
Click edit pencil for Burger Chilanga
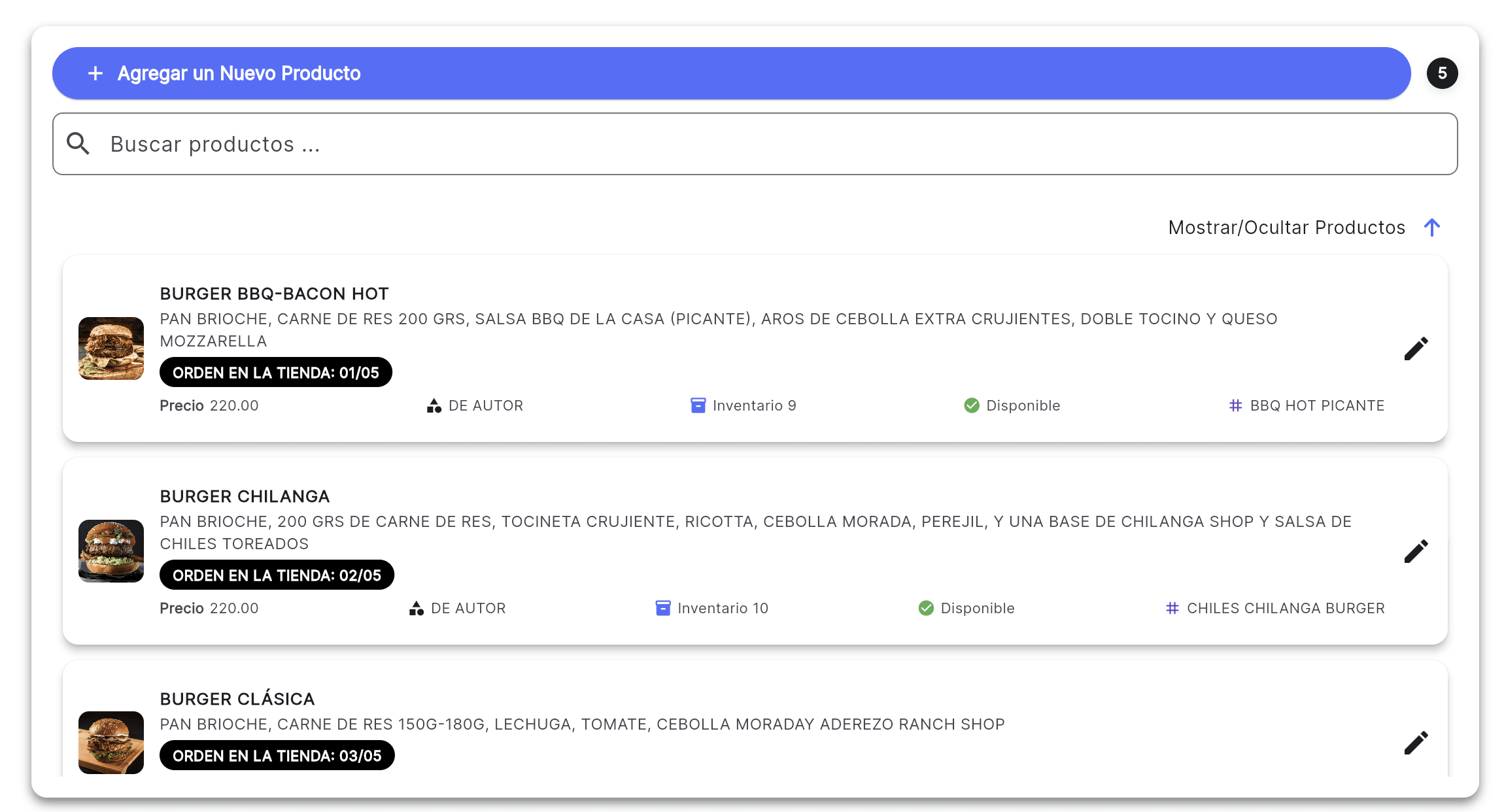point(1416,551)
